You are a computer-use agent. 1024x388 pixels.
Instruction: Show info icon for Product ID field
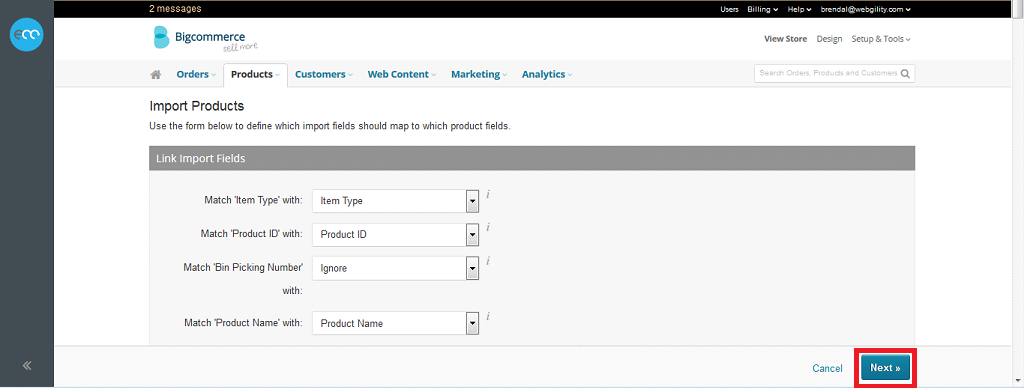click(488, 227)
